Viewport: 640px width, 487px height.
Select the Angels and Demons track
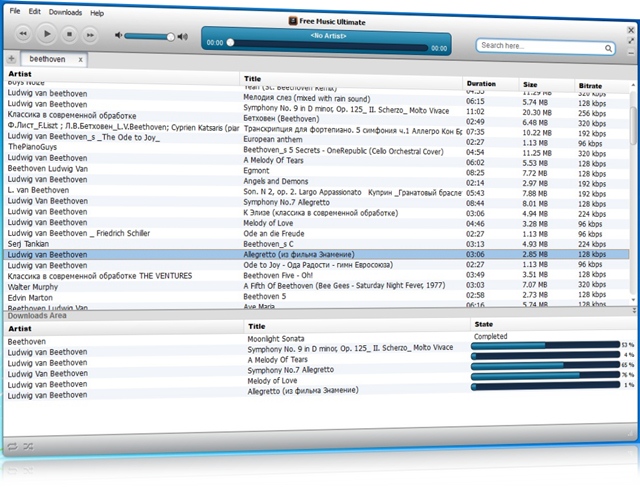[276, 181]
